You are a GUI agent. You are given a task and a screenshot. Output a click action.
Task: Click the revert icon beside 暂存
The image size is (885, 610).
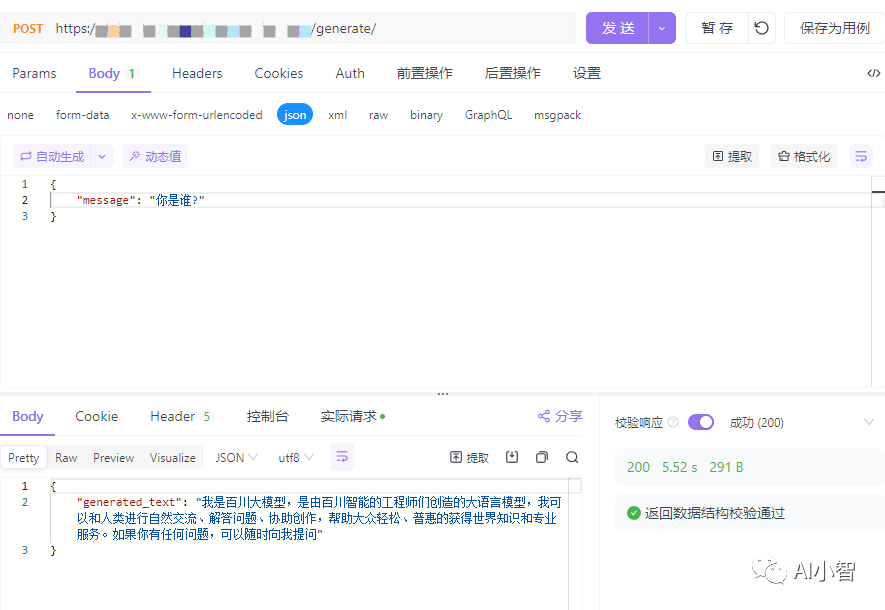pos(762,28)
